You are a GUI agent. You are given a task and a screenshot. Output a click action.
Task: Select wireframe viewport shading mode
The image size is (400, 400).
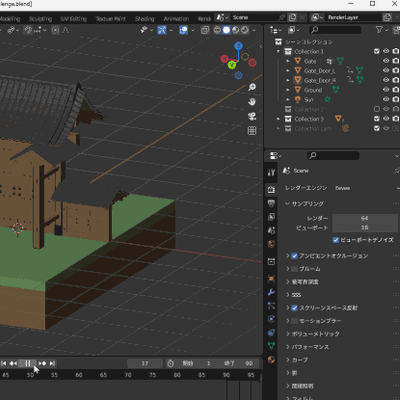click(x=217, y=30)
